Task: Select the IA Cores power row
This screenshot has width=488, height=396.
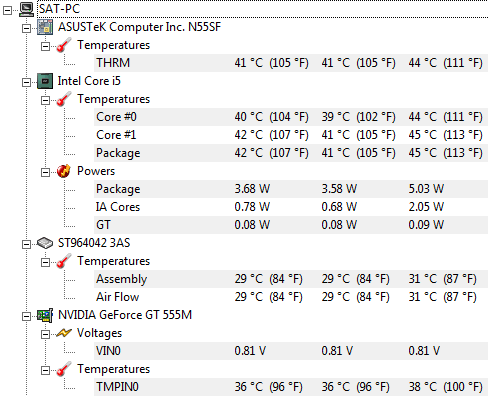Action: pos(291,207)
